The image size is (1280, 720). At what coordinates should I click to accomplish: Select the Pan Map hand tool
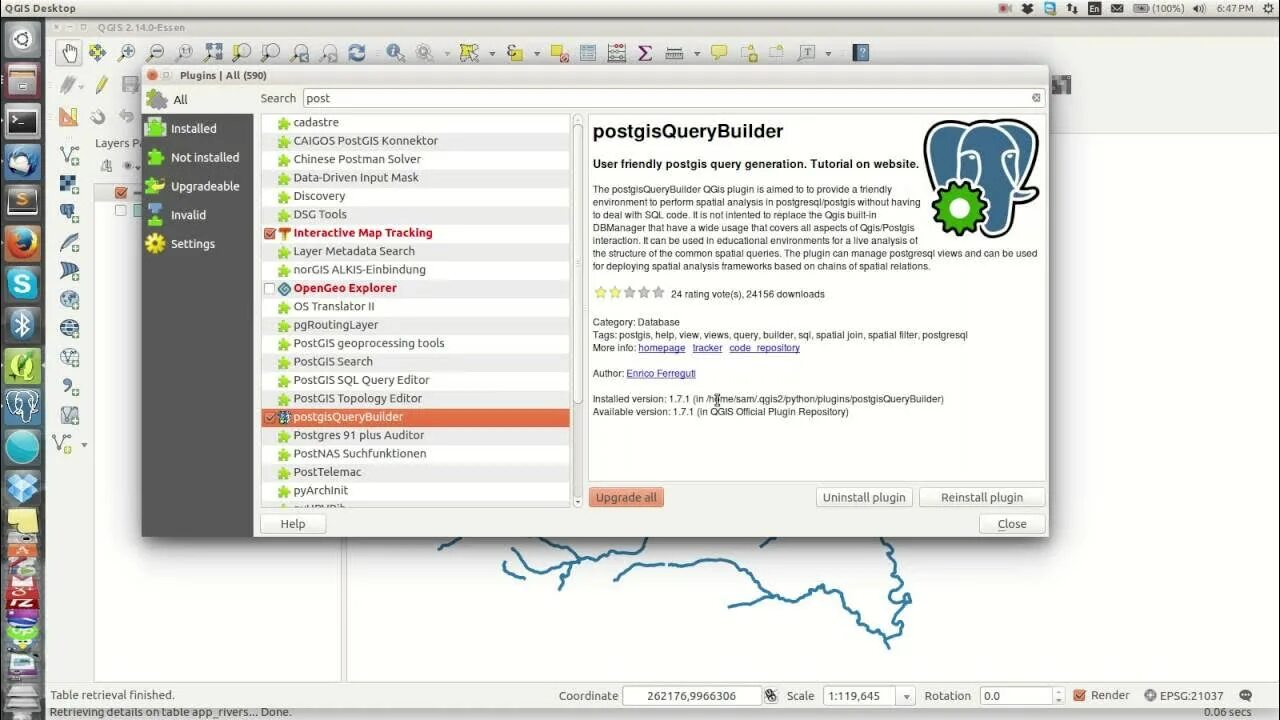69,53
